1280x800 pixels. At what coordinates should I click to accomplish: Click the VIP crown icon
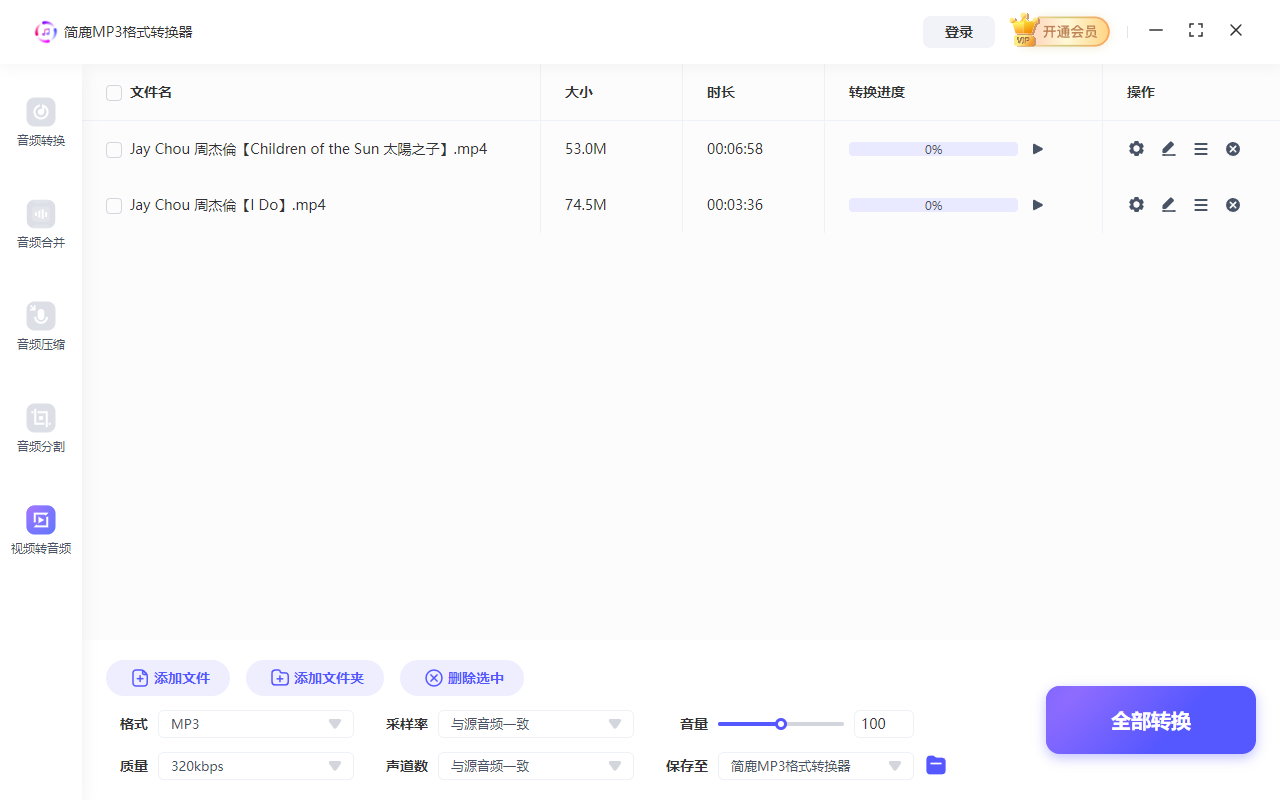(1025, 30)
